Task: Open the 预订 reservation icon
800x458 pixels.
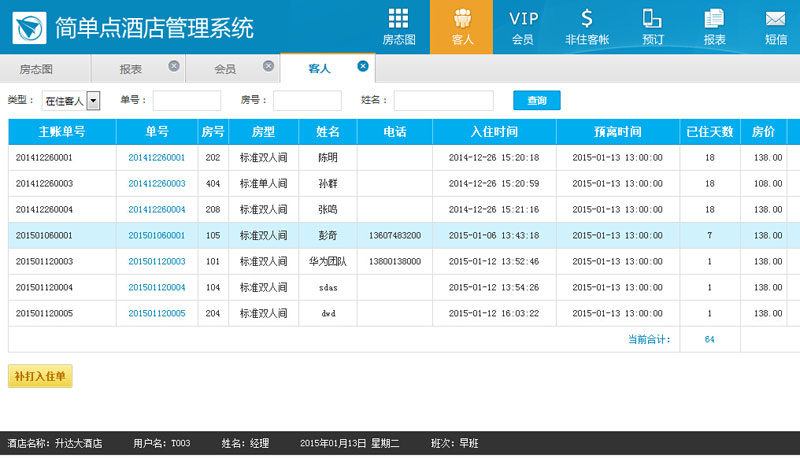Action: click(652, 27)
